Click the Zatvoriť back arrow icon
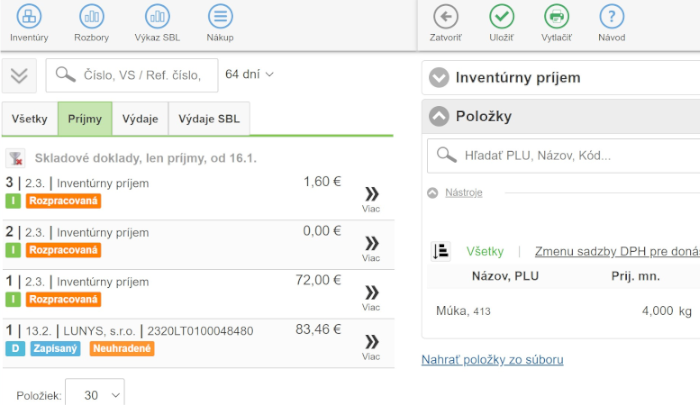 445,17
